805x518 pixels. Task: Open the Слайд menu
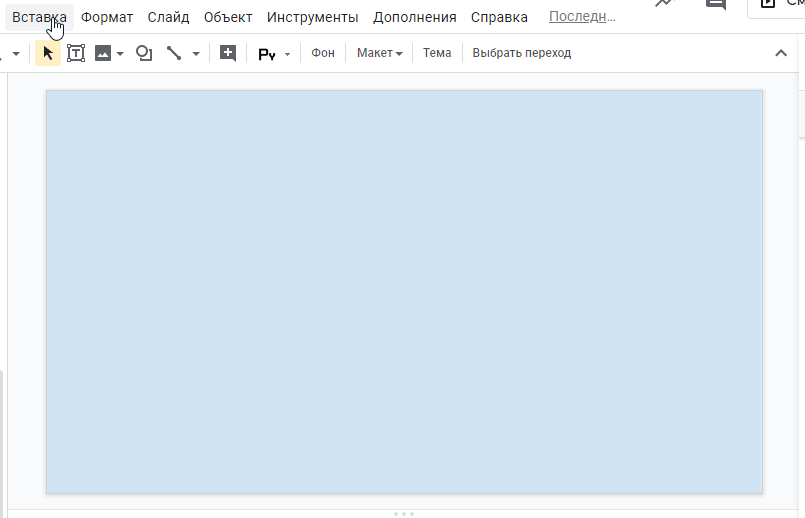point(168,17)
